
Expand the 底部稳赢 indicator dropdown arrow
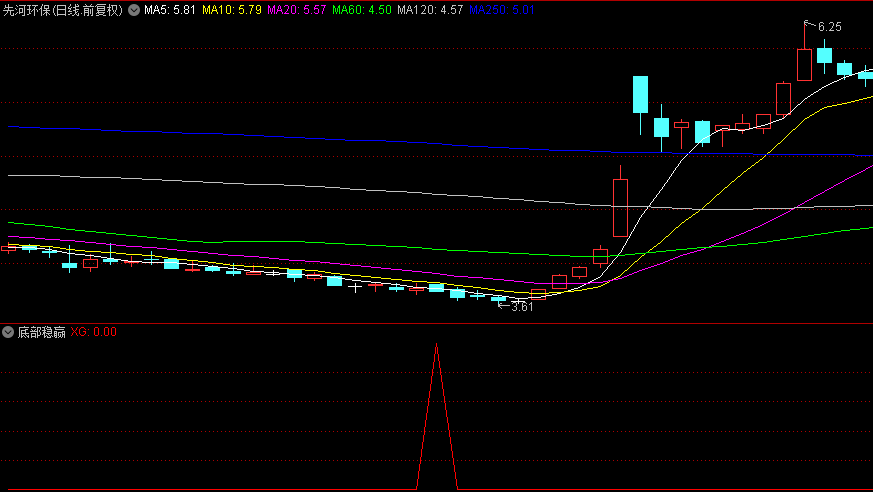pyautogui.click(x=8, y=332)
